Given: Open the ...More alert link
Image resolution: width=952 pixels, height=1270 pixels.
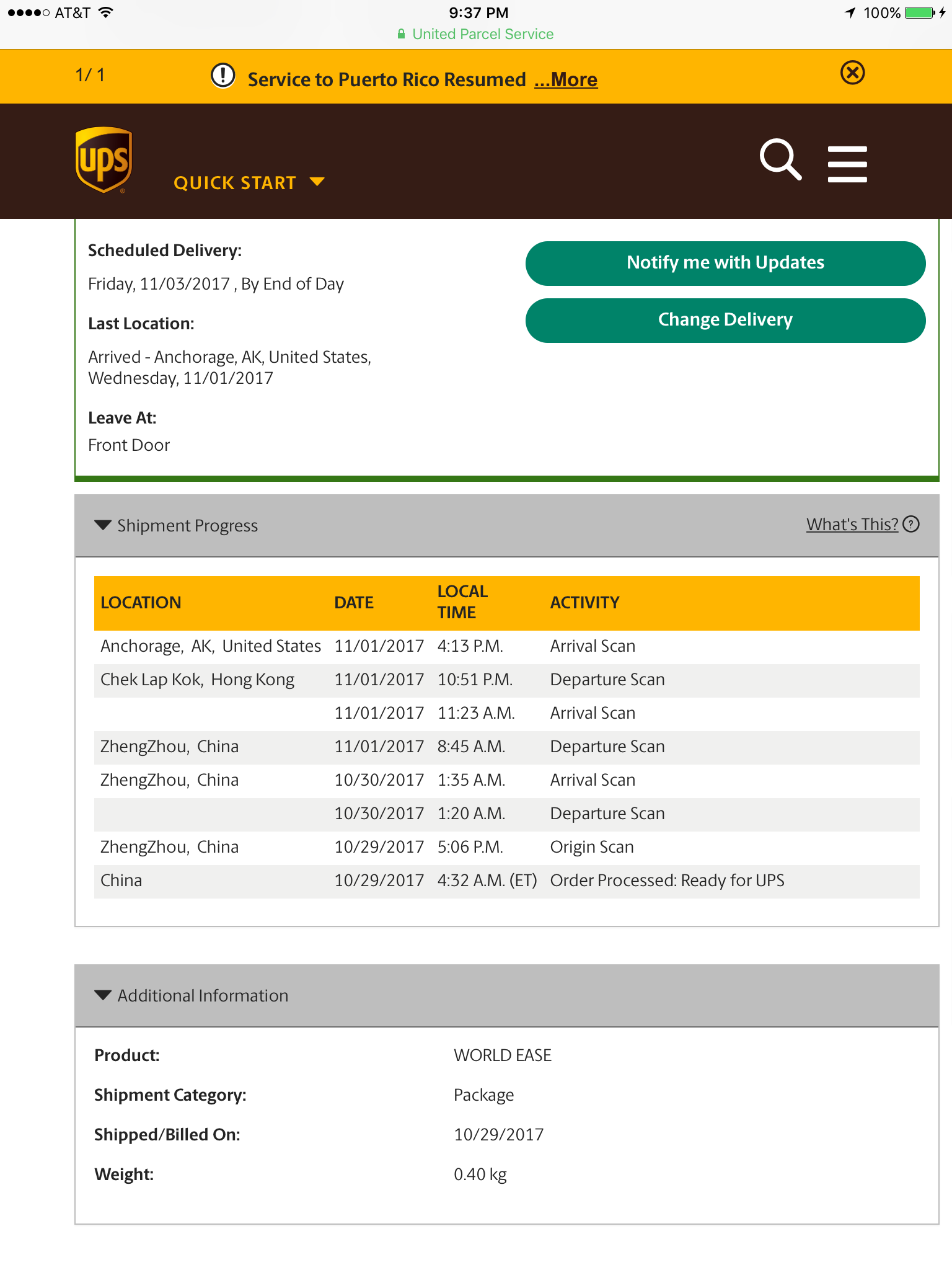Looking at the screenshot, I should click(566, 79).
